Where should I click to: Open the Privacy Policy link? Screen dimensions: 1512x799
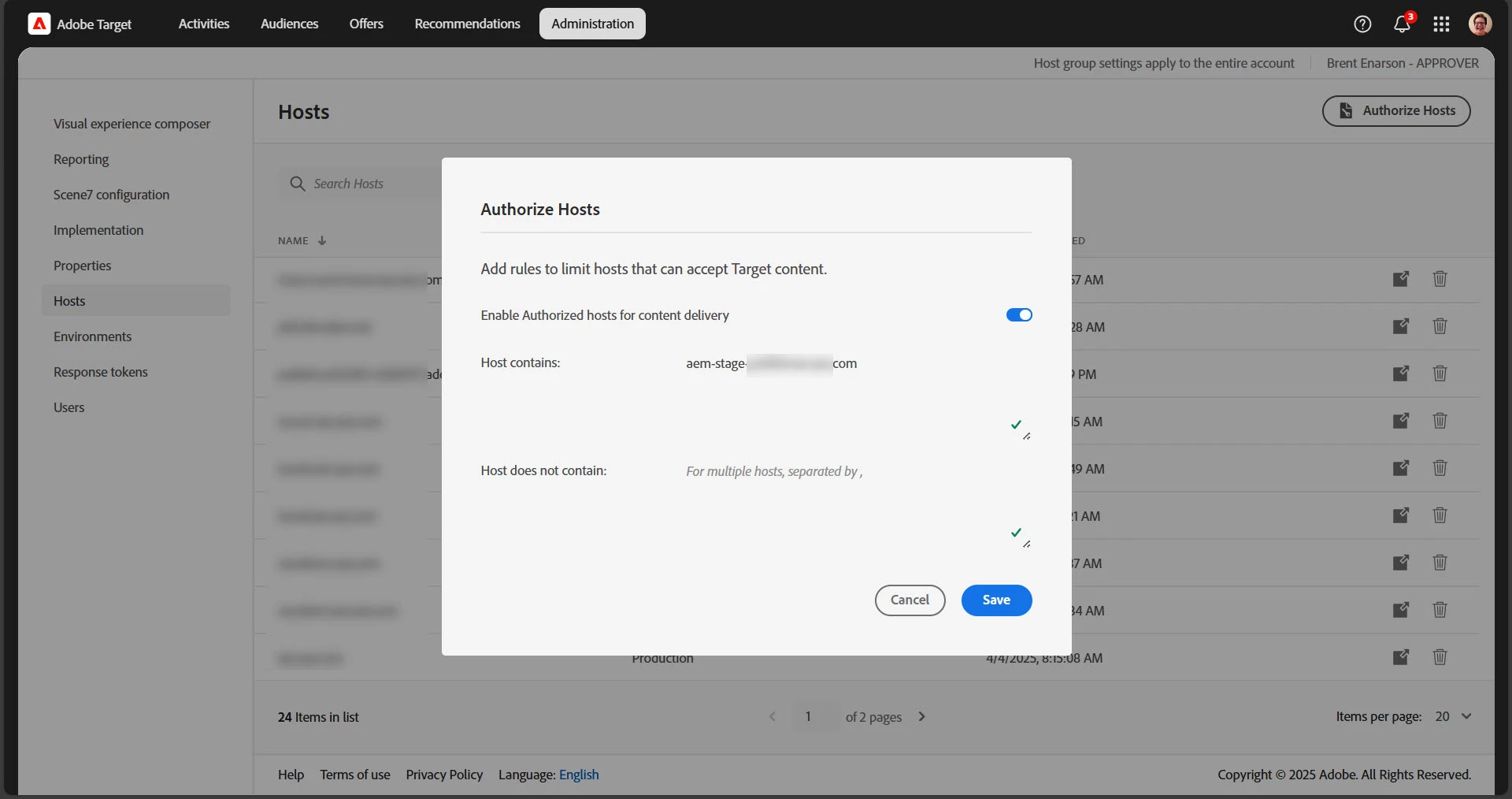tap(444, 775)
